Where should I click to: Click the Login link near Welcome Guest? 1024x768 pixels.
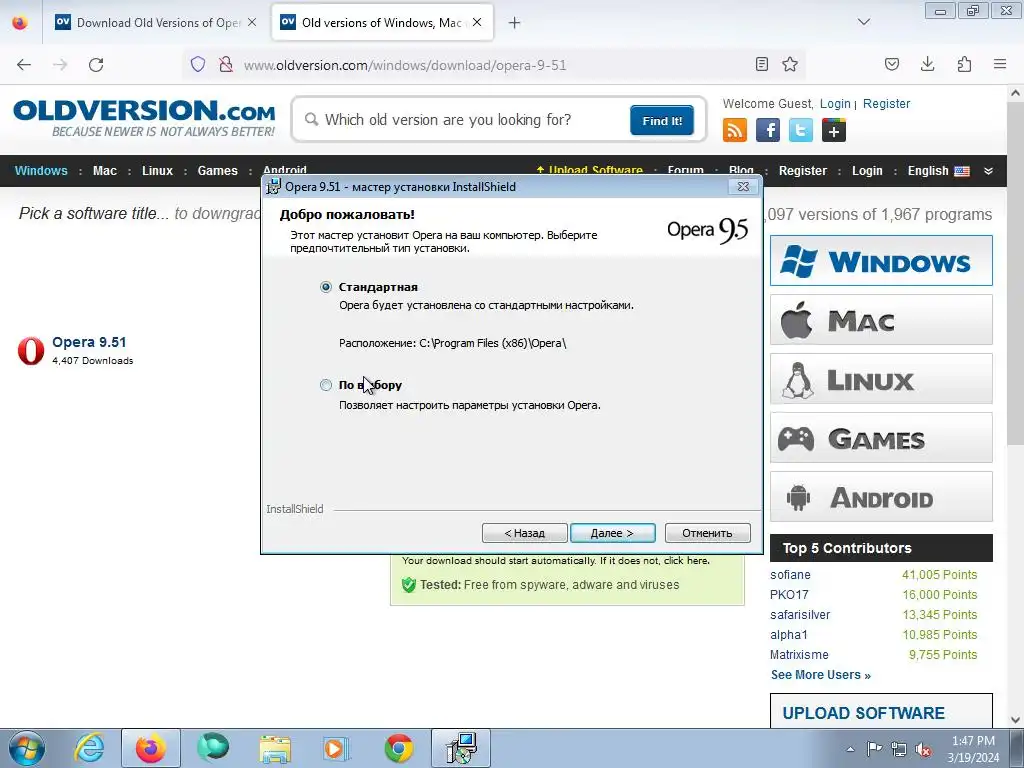tap(835, 104)
